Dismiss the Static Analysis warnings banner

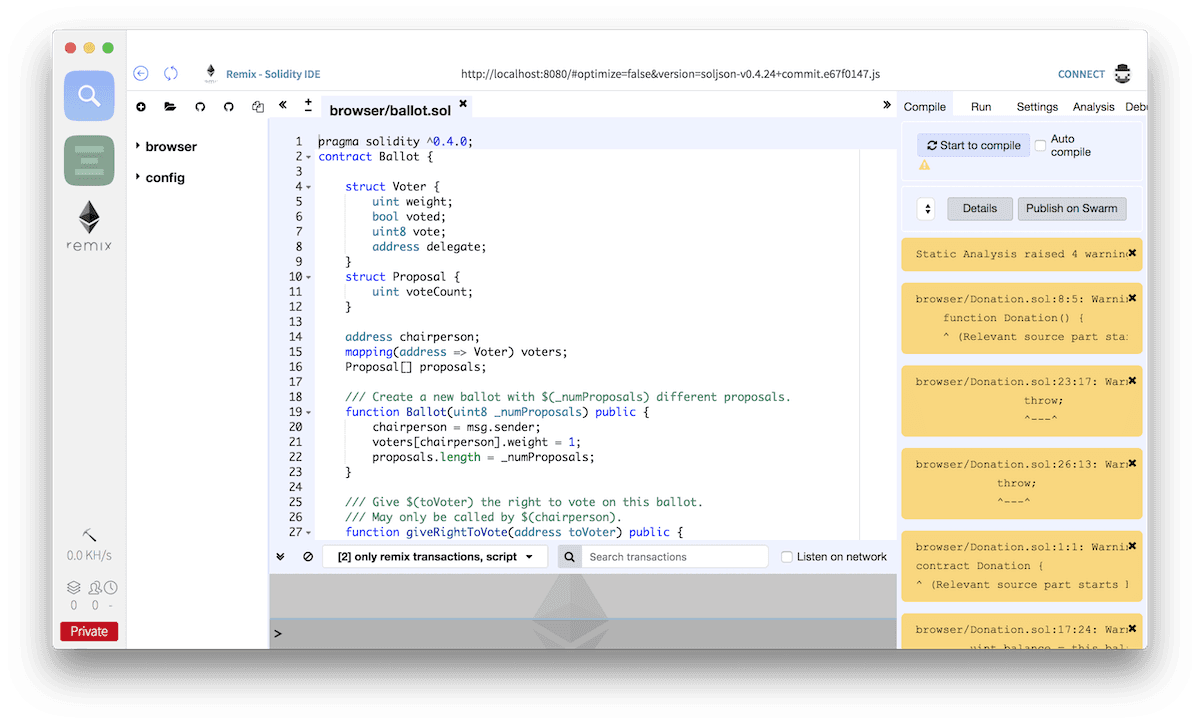pyautogui.click(x=1133, y=252)
